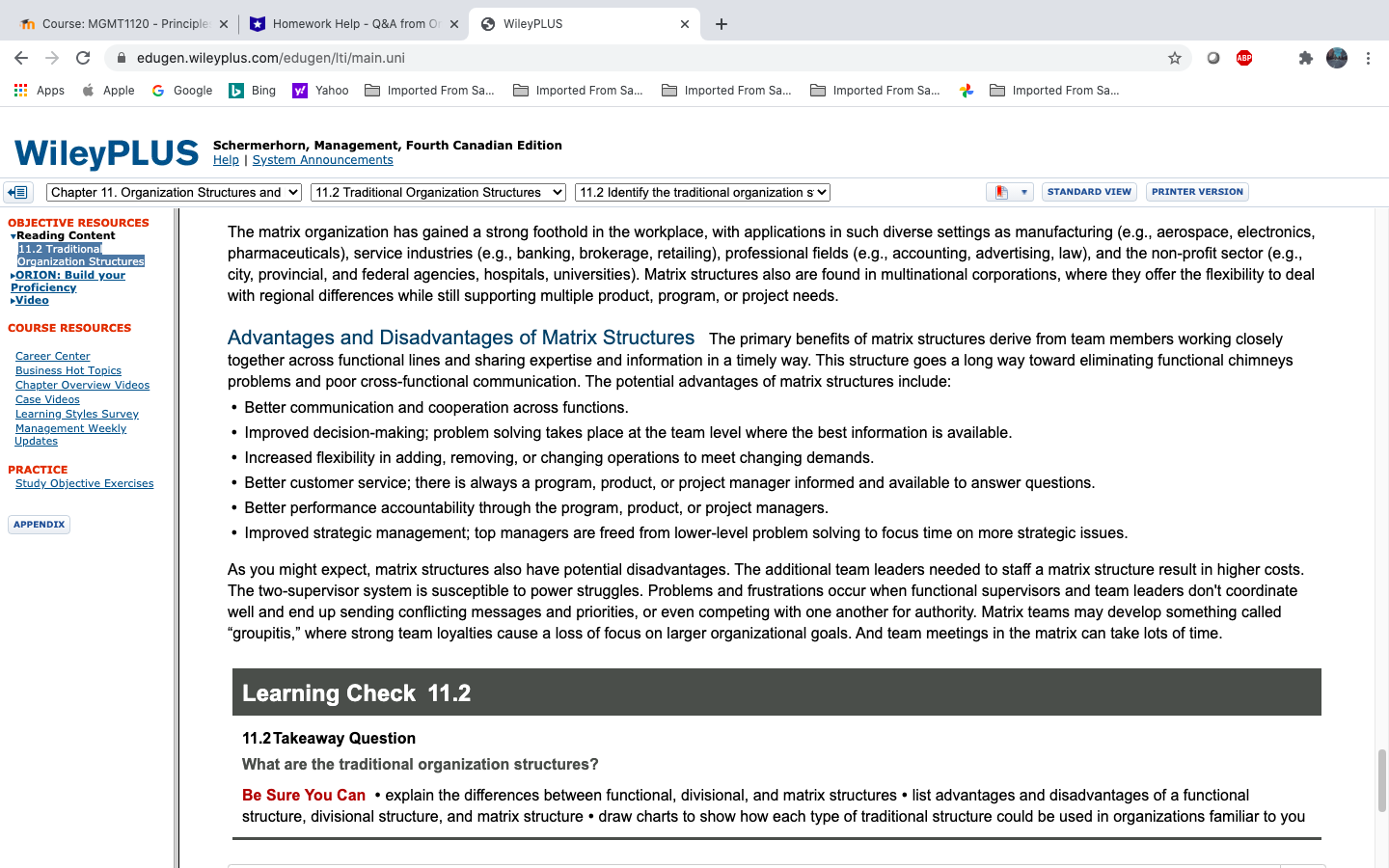Open Study Objective Exercises link
The image size is (1389, 868).
pos(84,483)
